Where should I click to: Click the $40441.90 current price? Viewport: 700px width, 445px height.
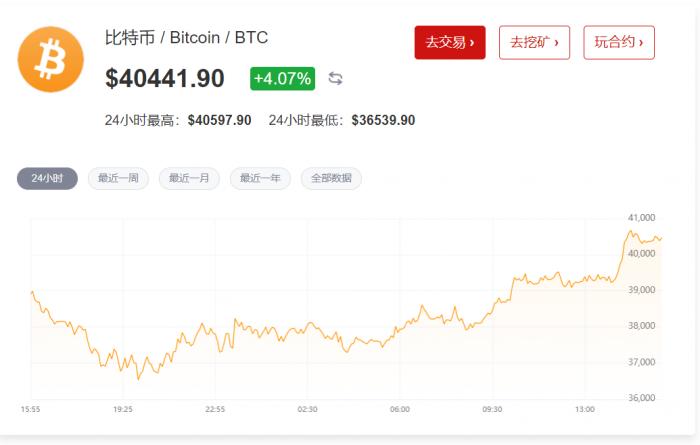pyautogui.click(x=165, y=78)
